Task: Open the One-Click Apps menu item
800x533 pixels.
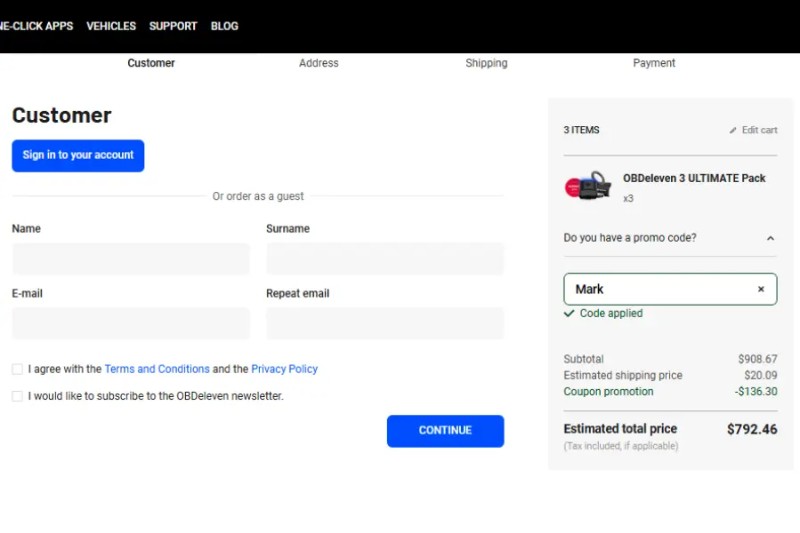Action: (36, 26)
